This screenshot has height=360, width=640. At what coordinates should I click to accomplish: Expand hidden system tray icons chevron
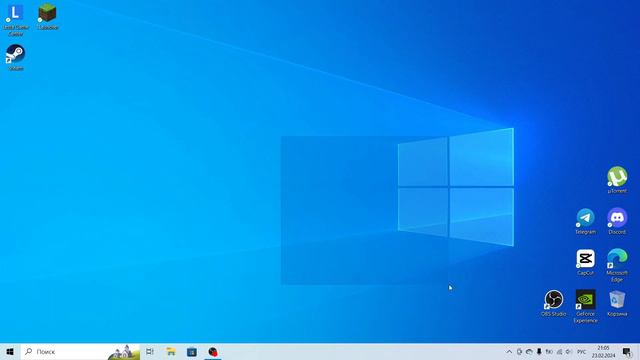[509, 351]
